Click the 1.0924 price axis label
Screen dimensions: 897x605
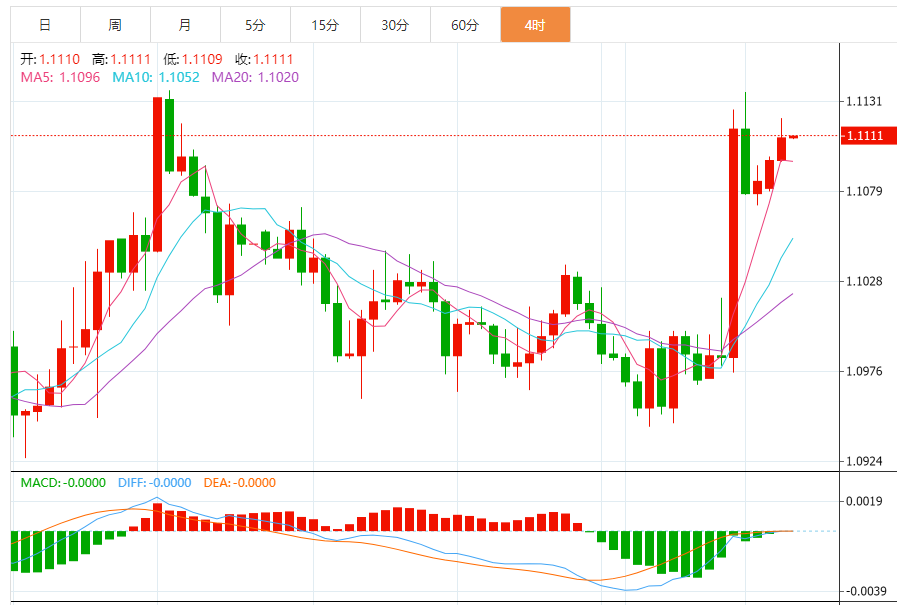[x=864, y=461]
